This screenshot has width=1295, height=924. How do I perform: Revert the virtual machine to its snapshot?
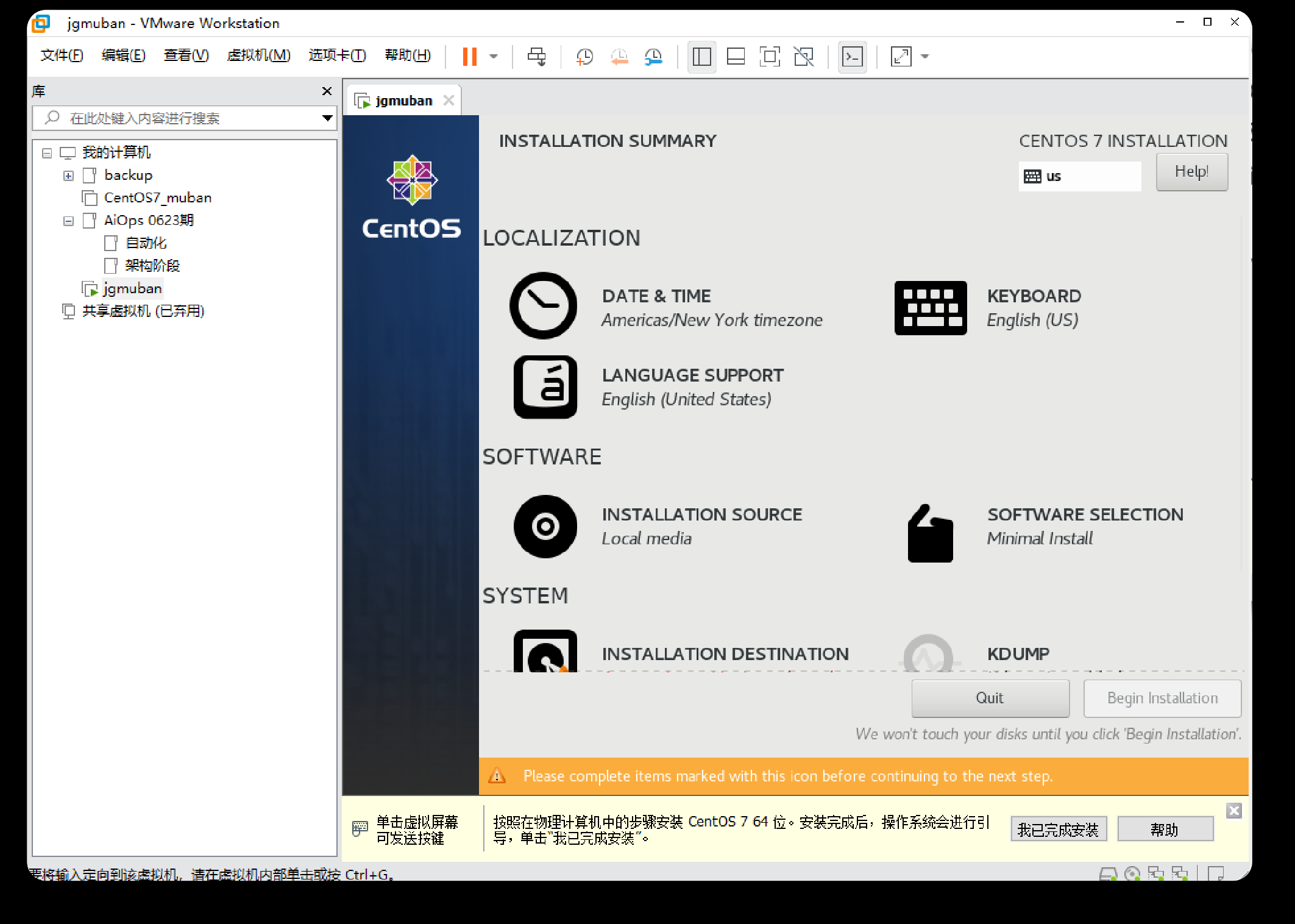(619, 57)
